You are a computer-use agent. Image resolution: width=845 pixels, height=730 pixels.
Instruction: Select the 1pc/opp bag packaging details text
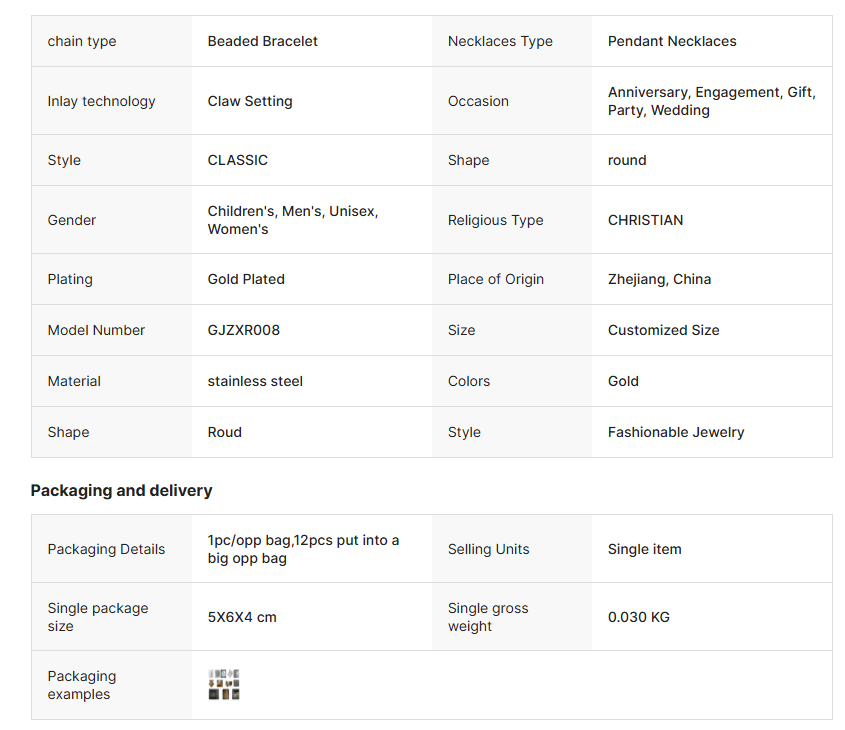(x=303, y=549)
